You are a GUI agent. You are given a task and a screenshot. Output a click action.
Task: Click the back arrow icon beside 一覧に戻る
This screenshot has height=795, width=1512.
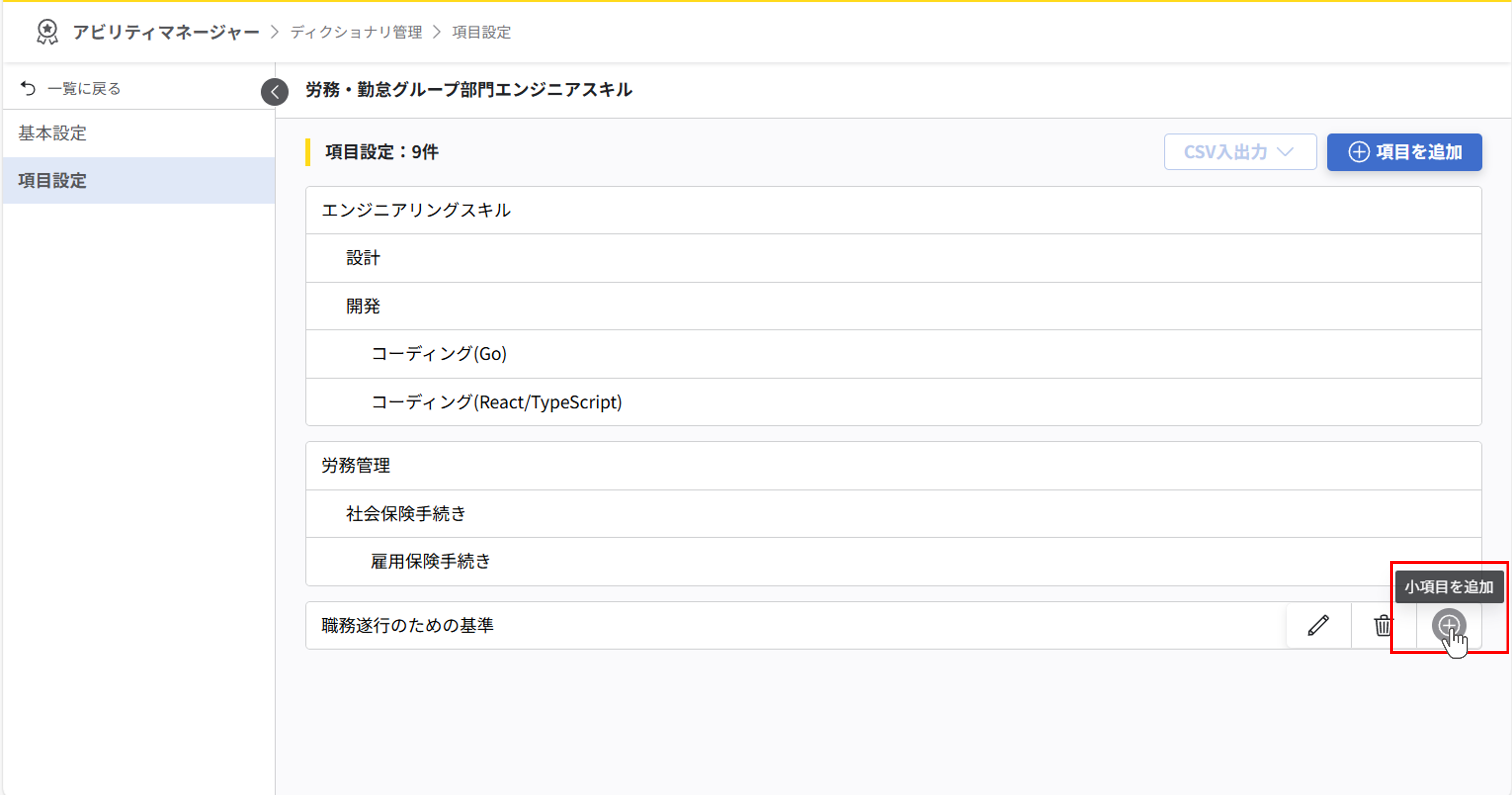coord(28,88)
